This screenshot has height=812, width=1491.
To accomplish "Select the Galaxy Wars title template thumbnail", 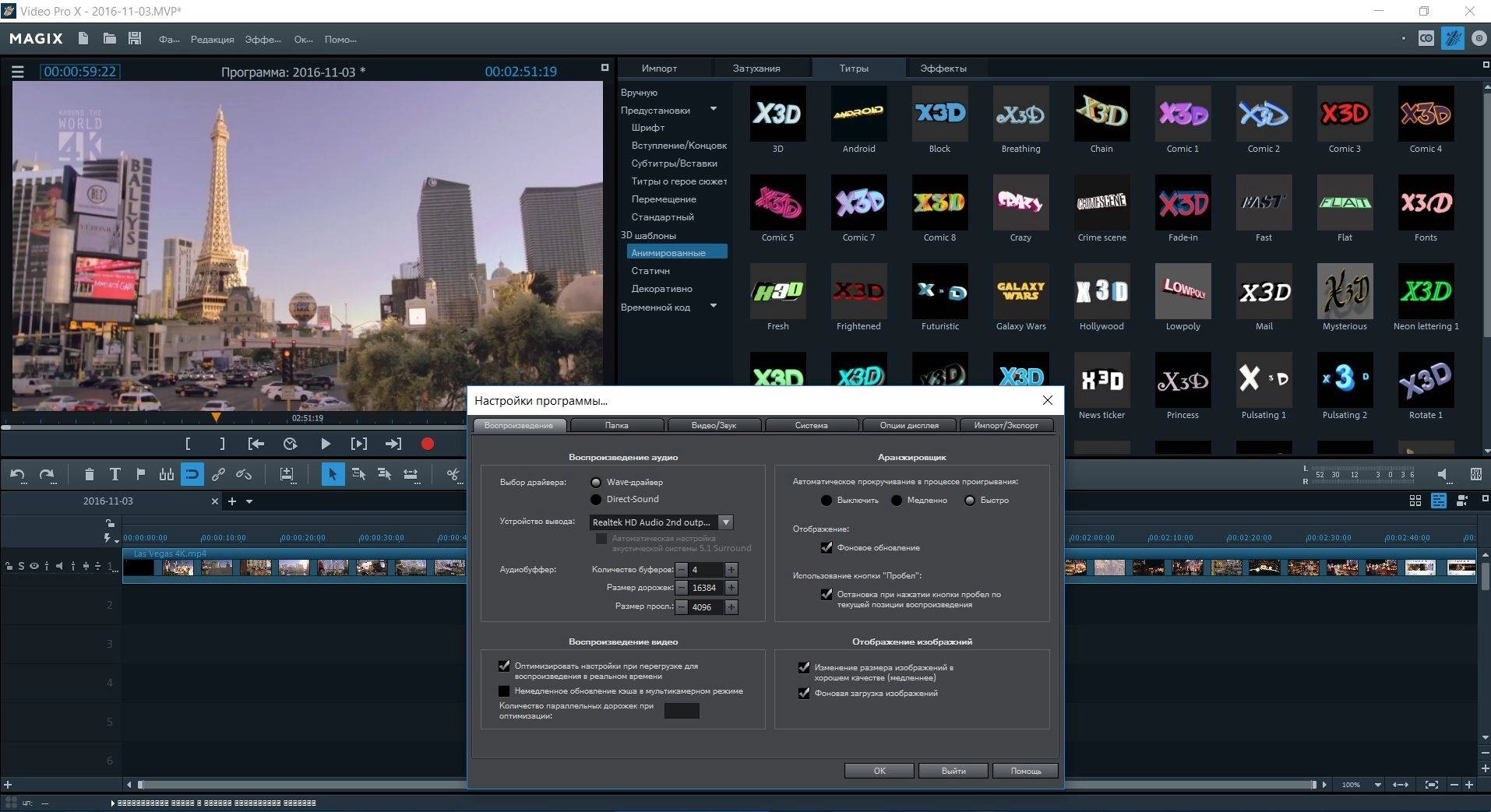I will (1020, 291).
